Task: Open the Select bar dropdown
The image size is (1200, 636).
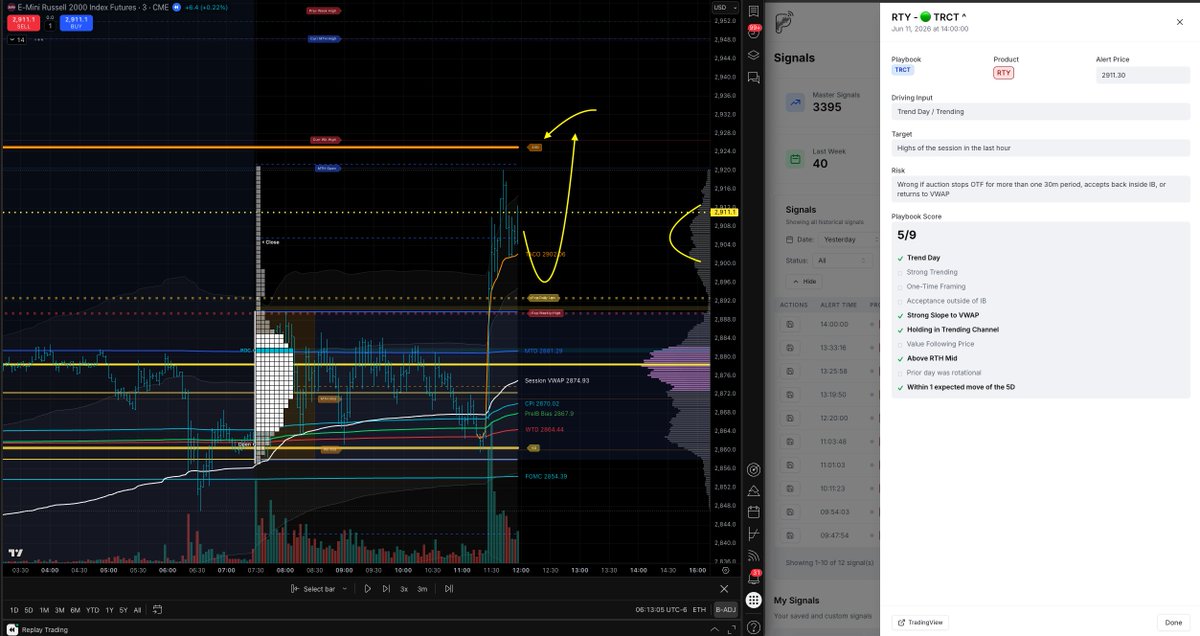Action: [320, 589]
